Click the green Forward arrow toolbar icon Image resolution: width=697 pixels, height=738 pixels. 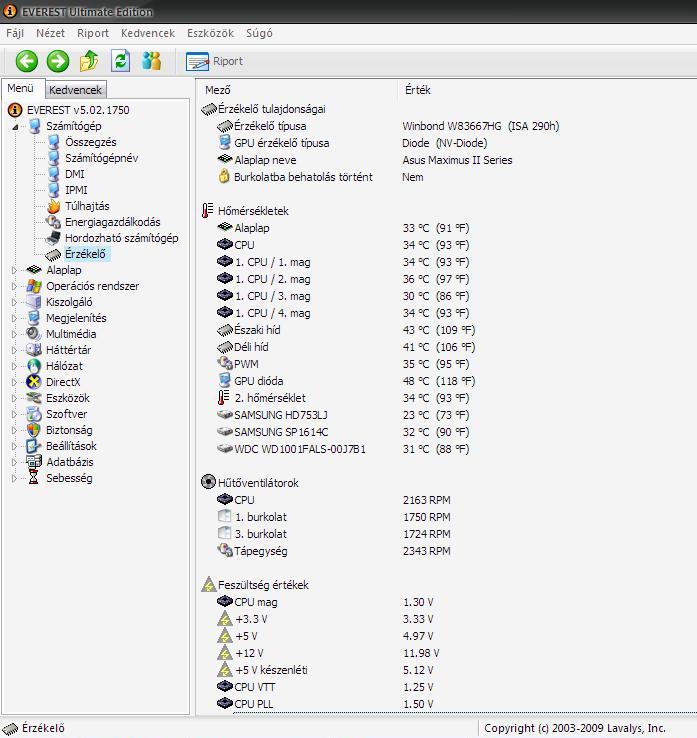pos(58,61)
